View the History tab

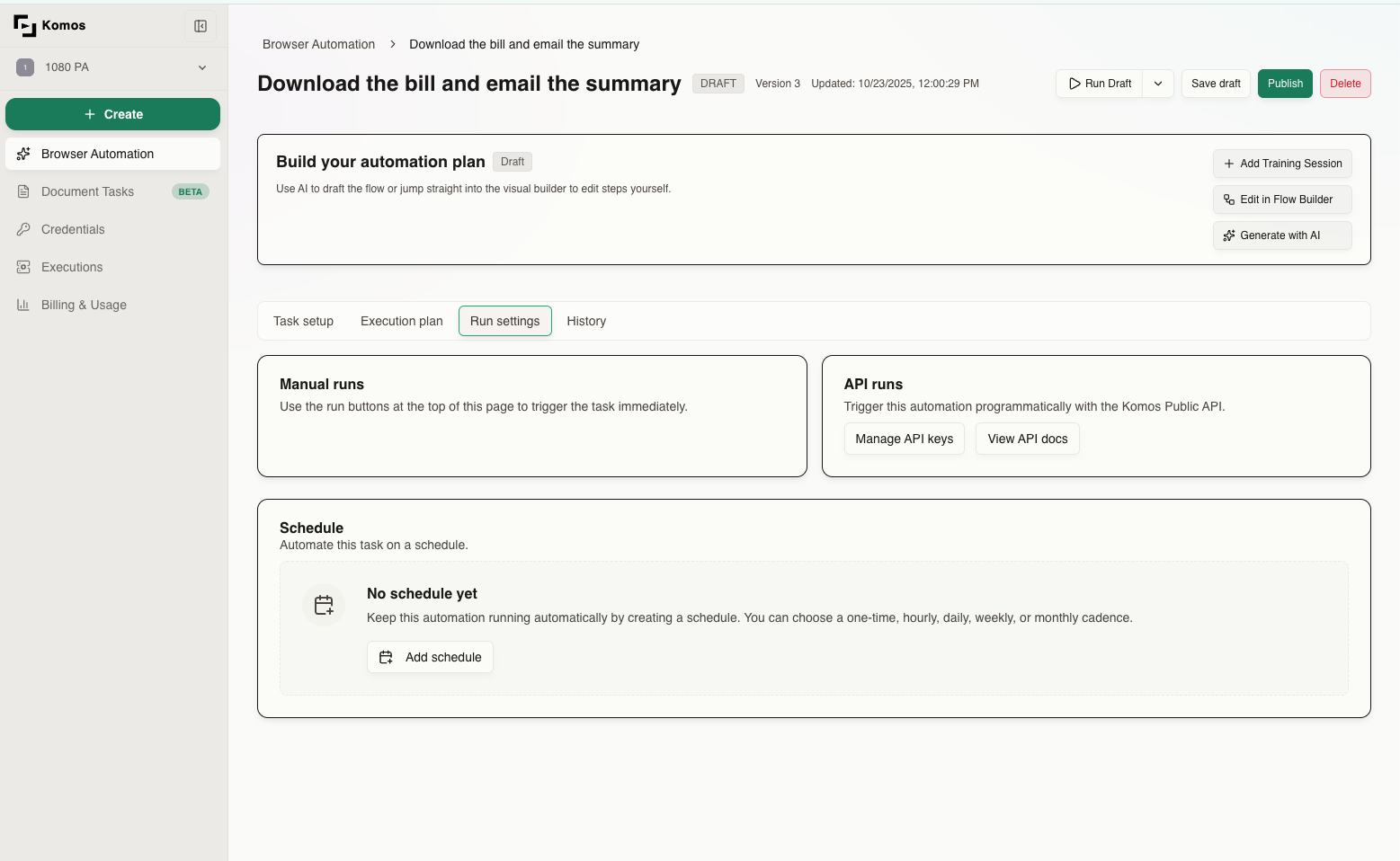(586, 321)
